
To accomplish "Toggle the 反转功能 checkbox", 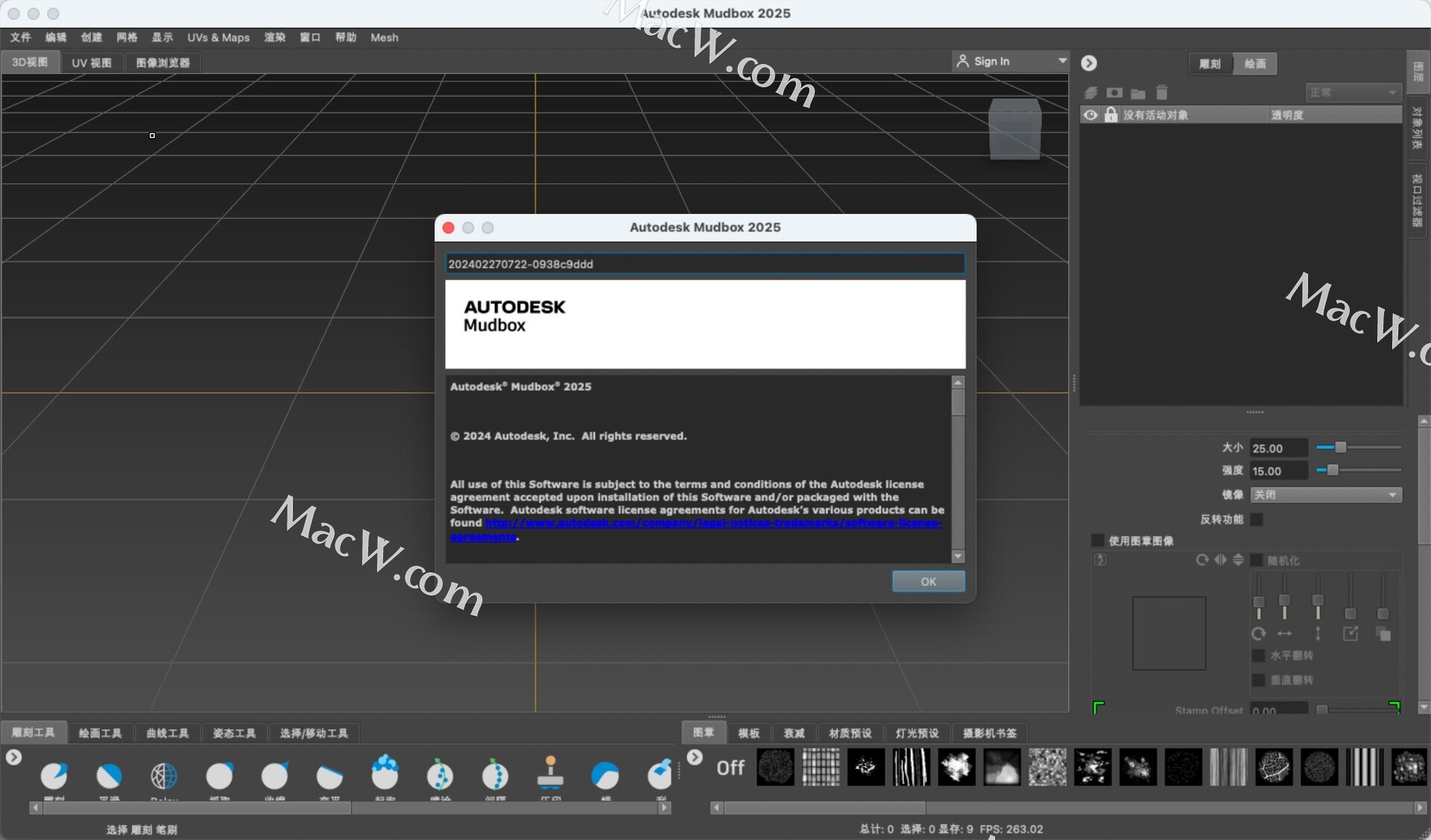I will tap(1257, 520).
